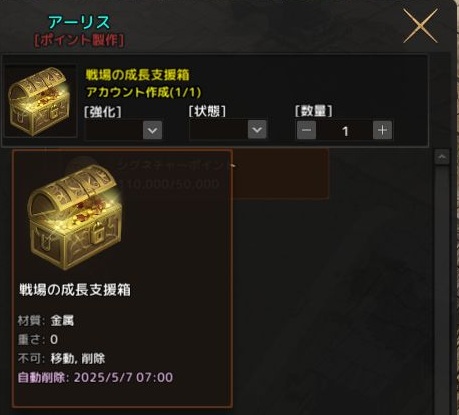459x415 pixels.
Task: Decrease quantity with the minus button
Action: 306,130
